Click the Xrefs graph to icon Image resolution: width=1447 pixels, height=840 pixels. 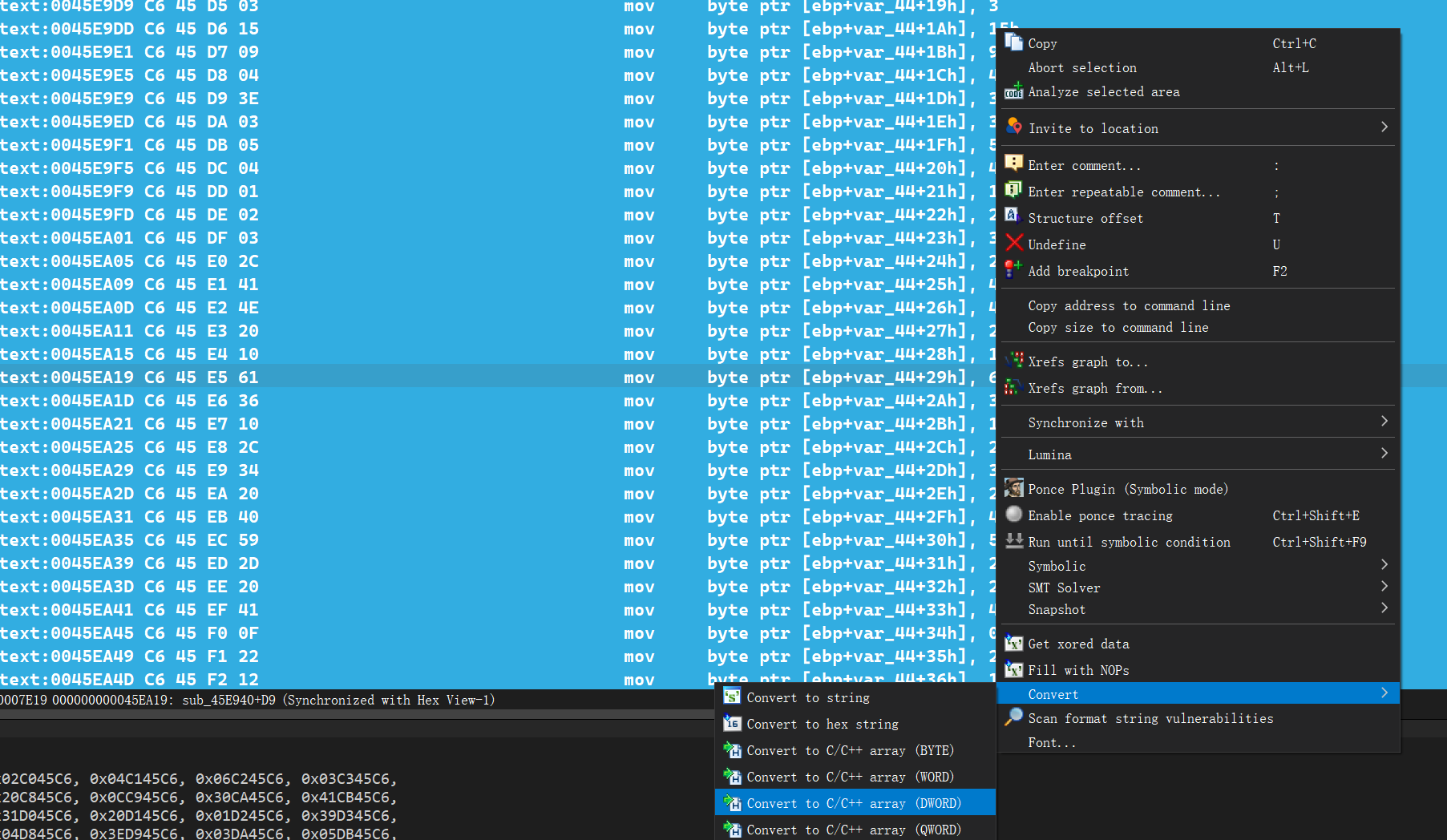pos(1014,361)
